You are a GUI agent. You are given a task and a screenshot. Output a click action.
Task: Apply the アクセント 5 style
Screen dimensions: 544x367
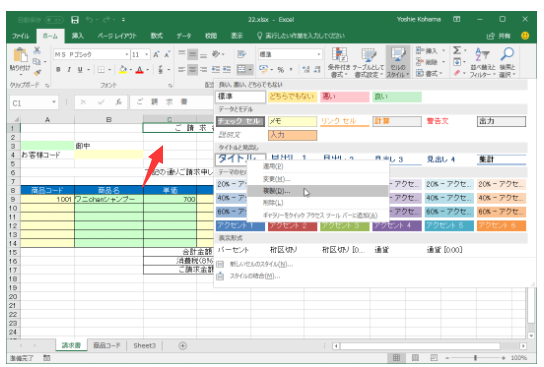[x=449, y=226]
